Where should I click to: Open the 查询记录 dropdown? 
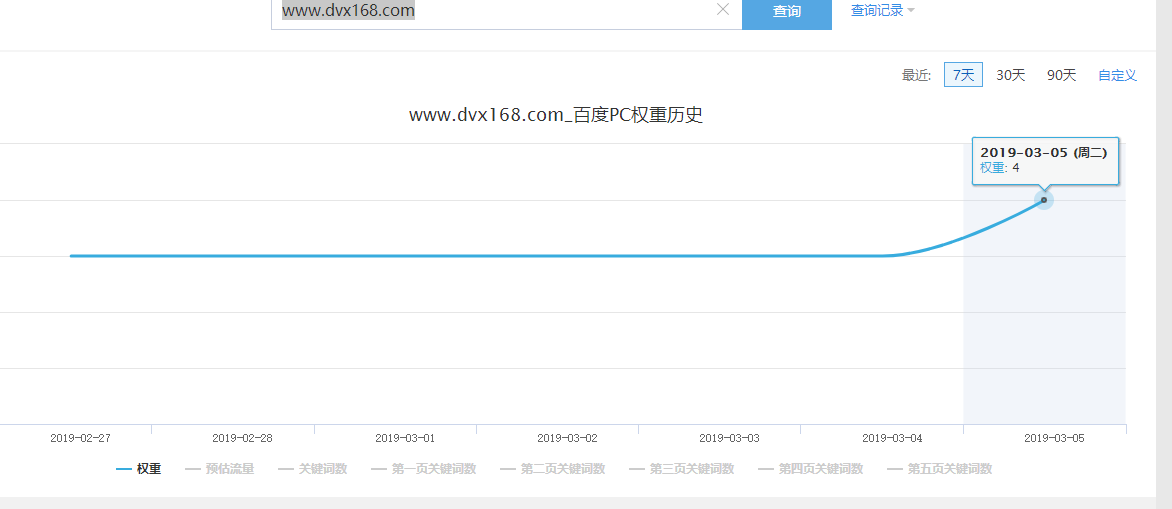[883, 10]
